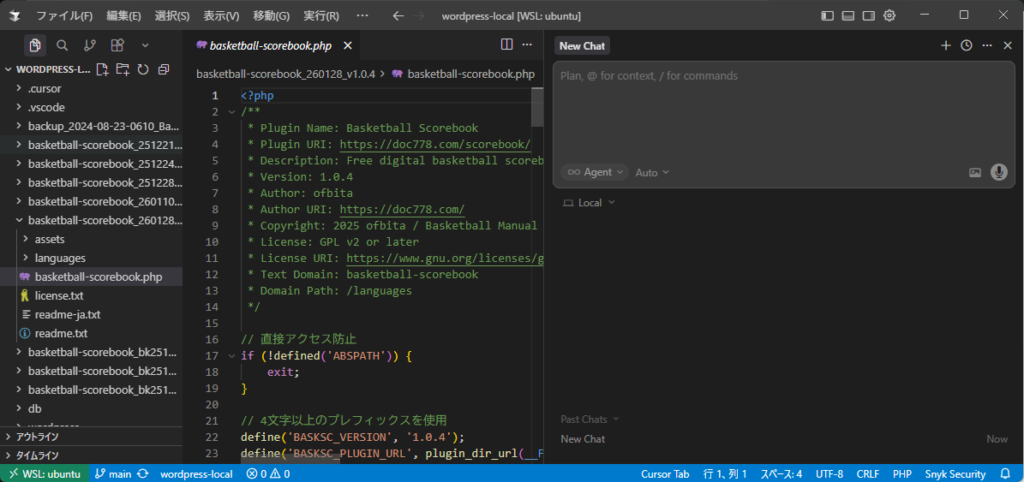Toggle the secondary sidebar layout button
1024x482 pixels.
pos(868,16)
